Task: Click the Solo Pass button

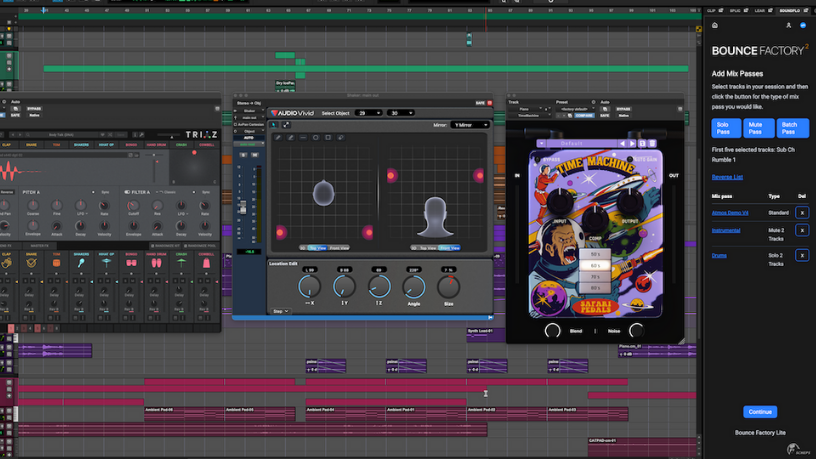Action: [725, 128]
